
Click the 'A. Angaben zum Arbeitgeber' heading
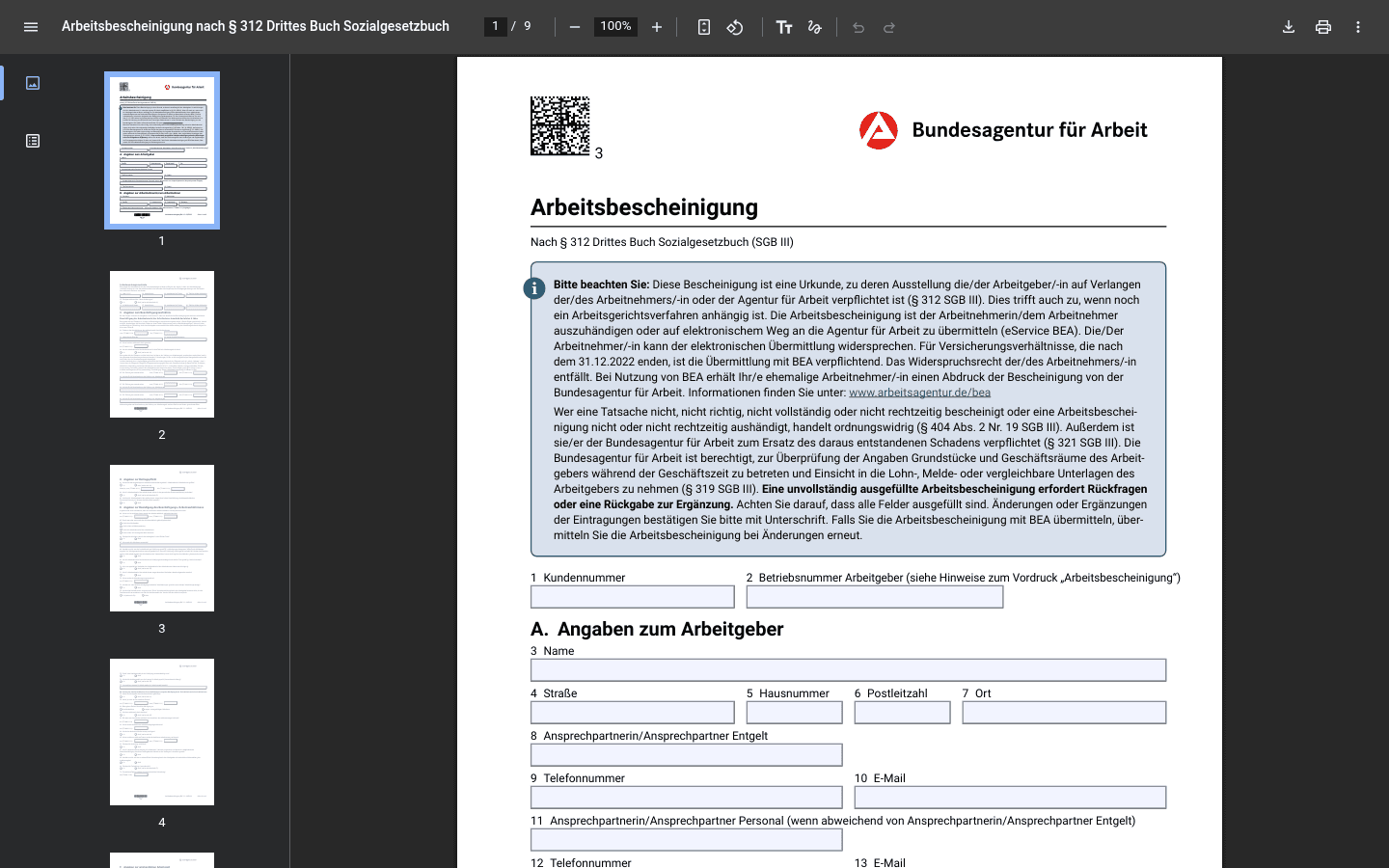(x=657, y=629)
